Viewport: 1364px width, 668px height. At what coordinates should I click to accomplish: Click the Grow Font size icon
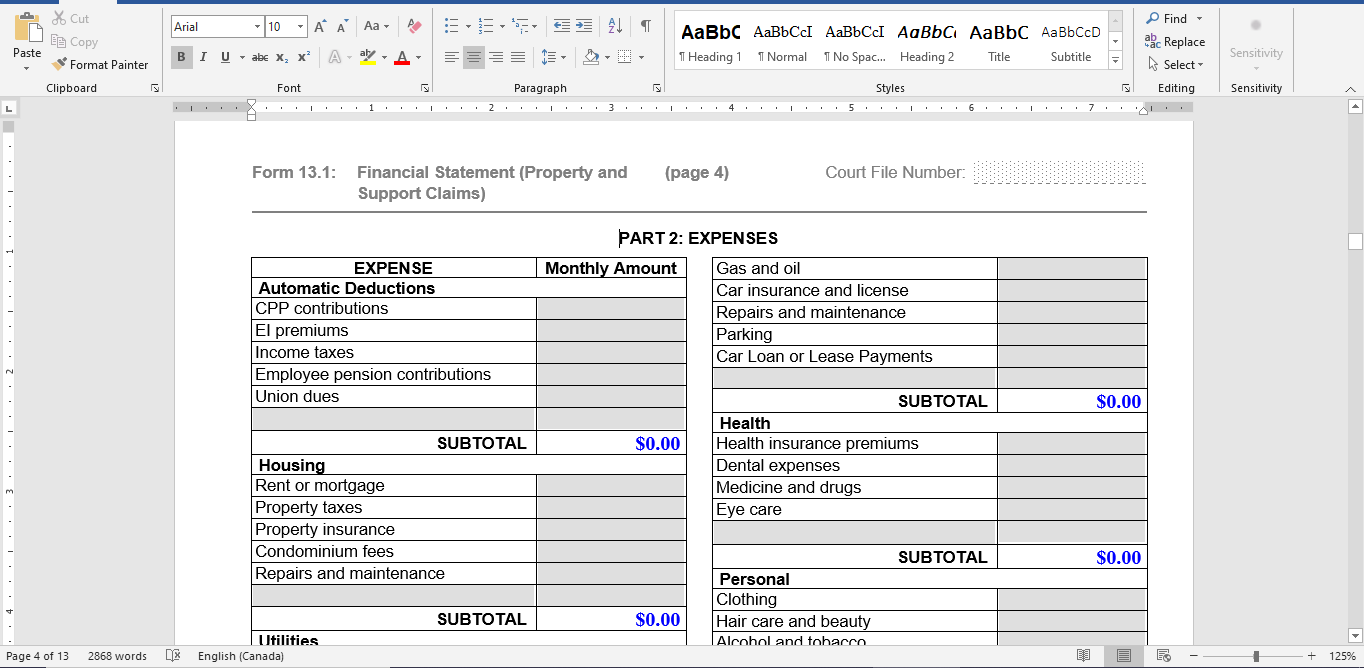(x=320, y=27)
